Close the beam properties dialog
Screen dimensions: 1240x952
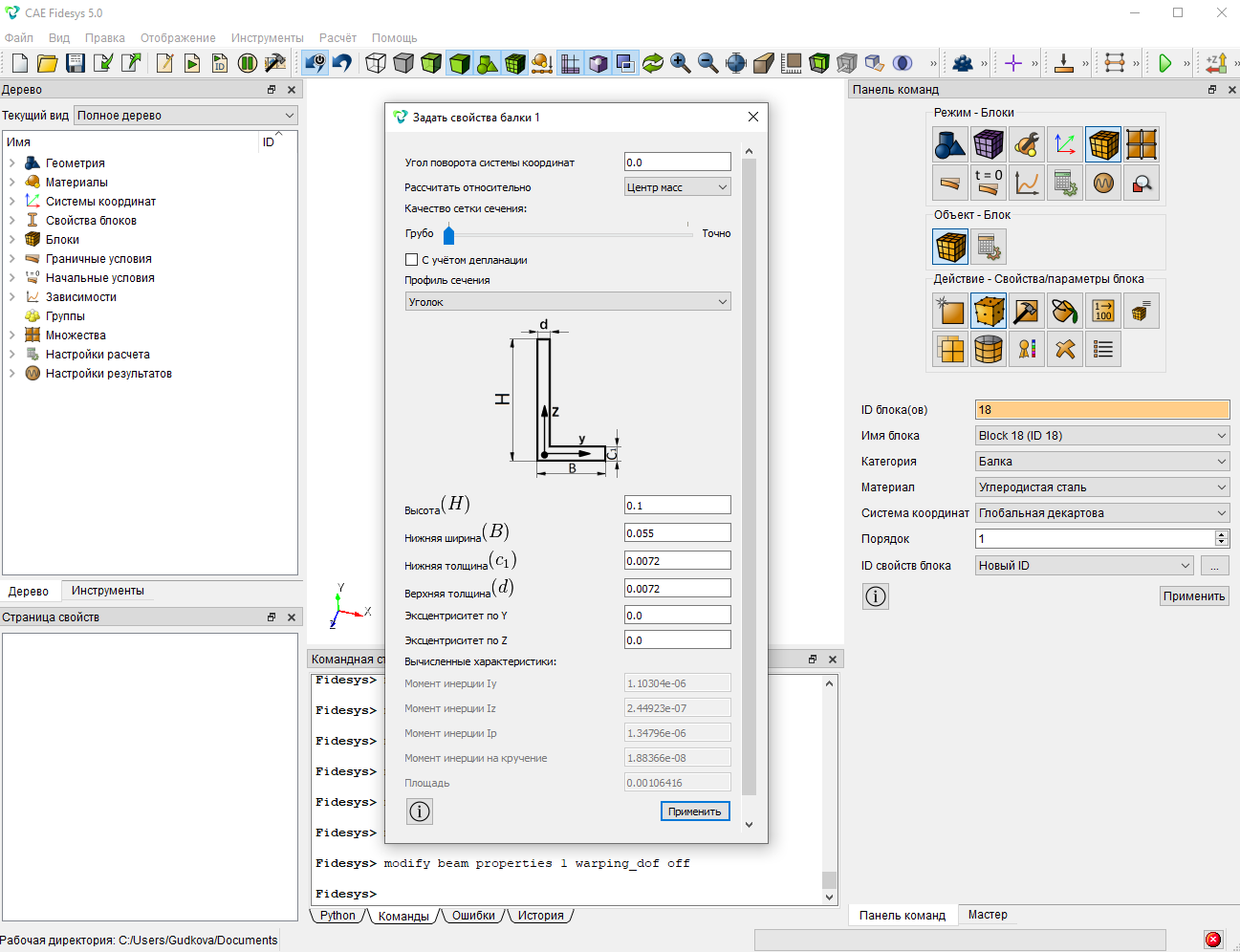(753, 117)
